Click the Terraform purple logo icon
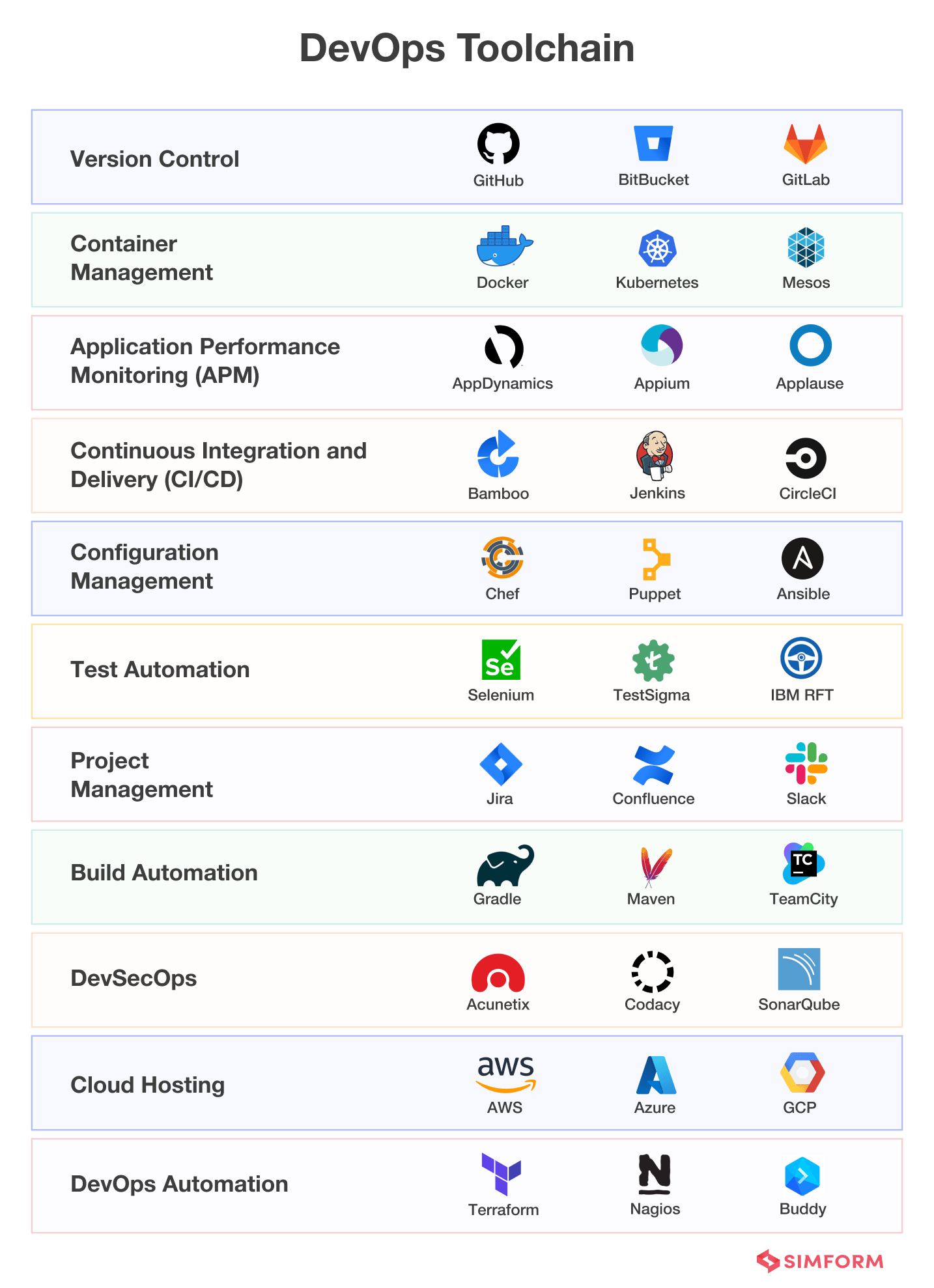Screen dimensions: 934x1288 pos(501,1175)
